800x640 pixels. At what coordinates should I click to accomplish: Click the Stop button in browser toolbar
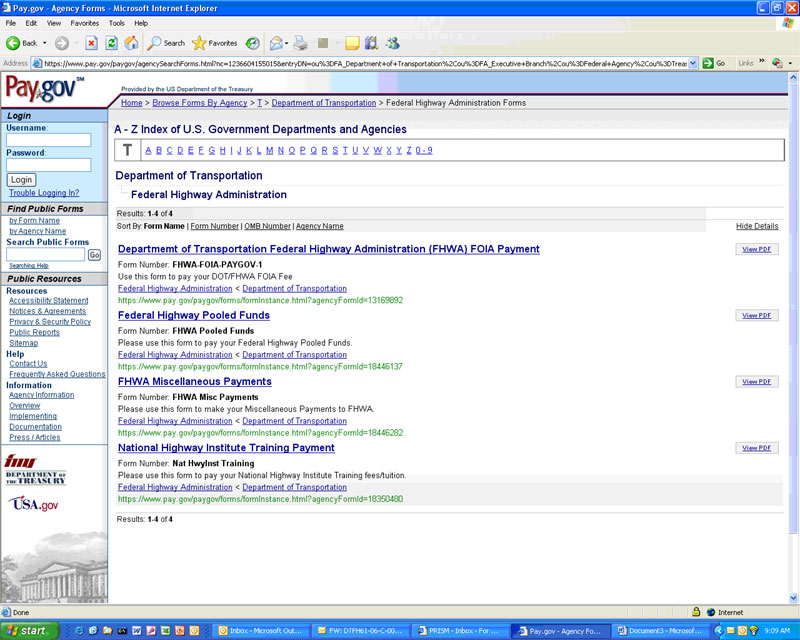(x=91, y=43)
